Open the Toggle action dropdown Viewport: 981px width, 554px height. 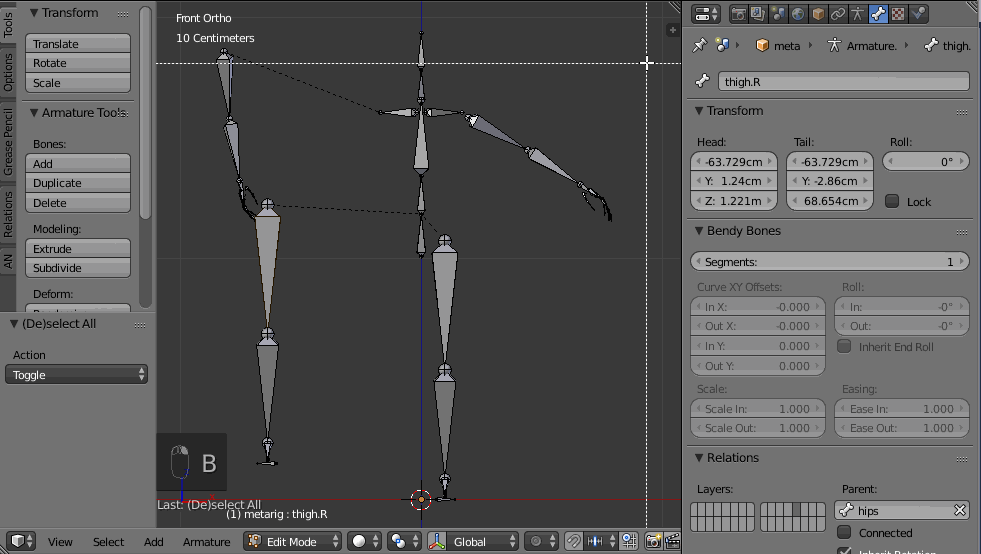(76, 374)
